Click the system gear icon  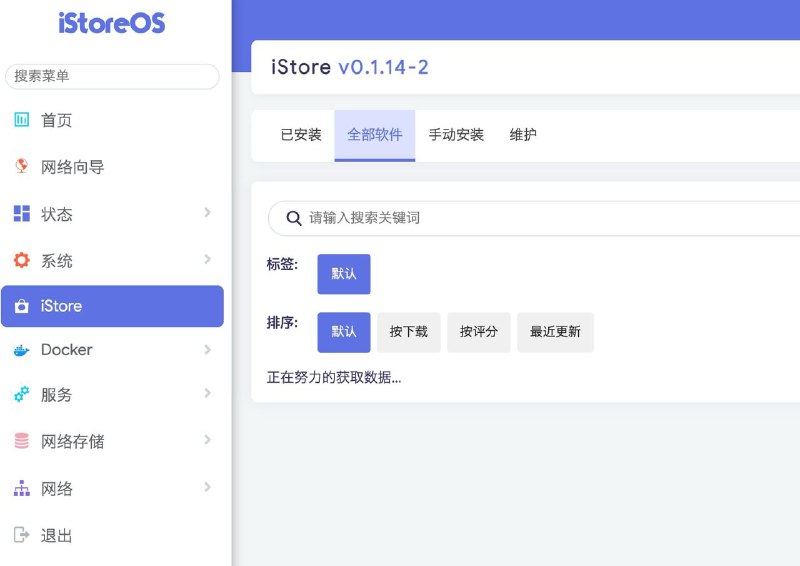coord(21,260)
